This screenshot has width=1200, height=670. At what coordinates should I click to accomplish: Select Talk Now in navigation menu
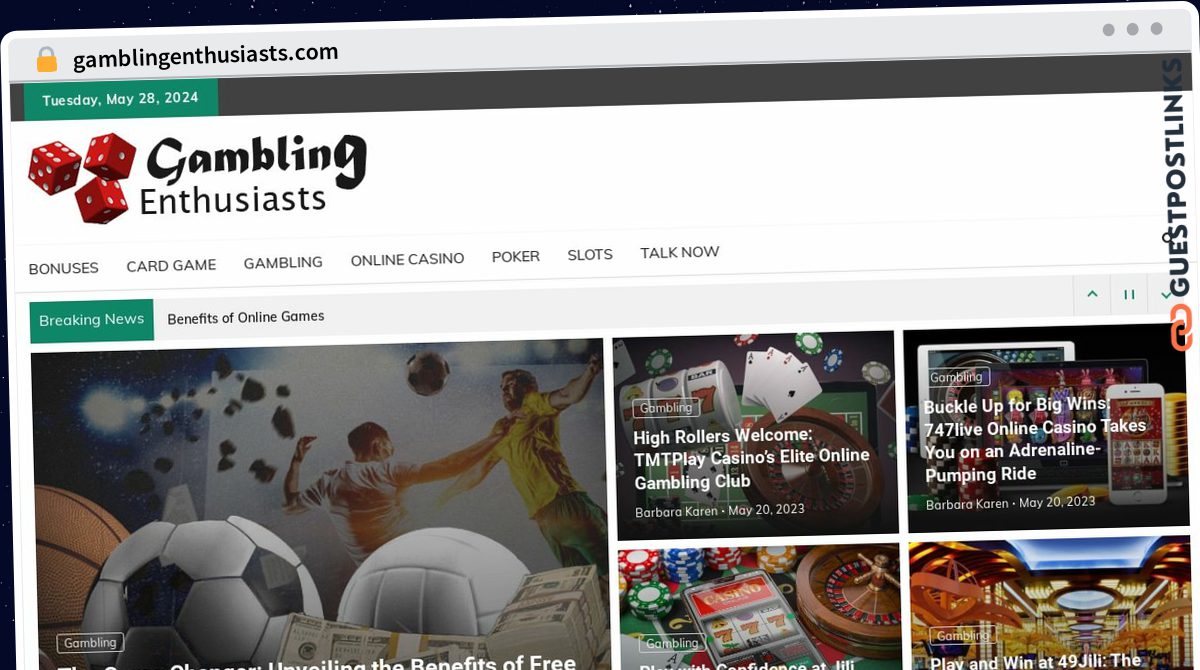[x=680, y=252]
